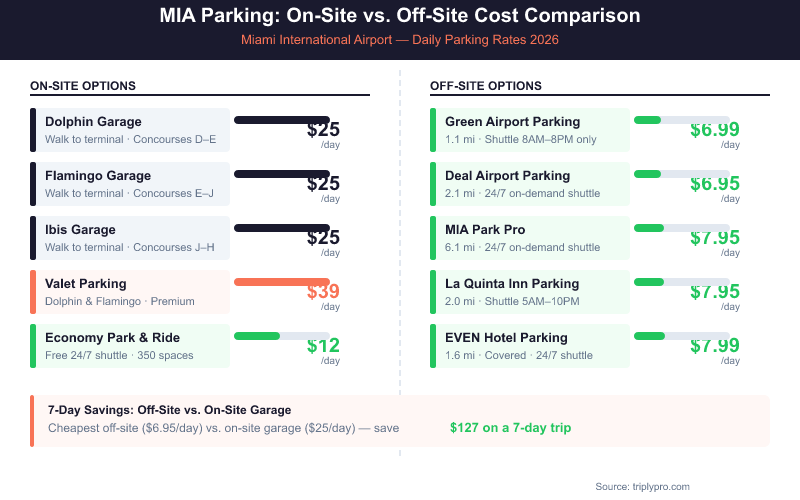Select the Flamingo Garage option
This screenshot has height=500, width=800.
click(x=131, y=184)
